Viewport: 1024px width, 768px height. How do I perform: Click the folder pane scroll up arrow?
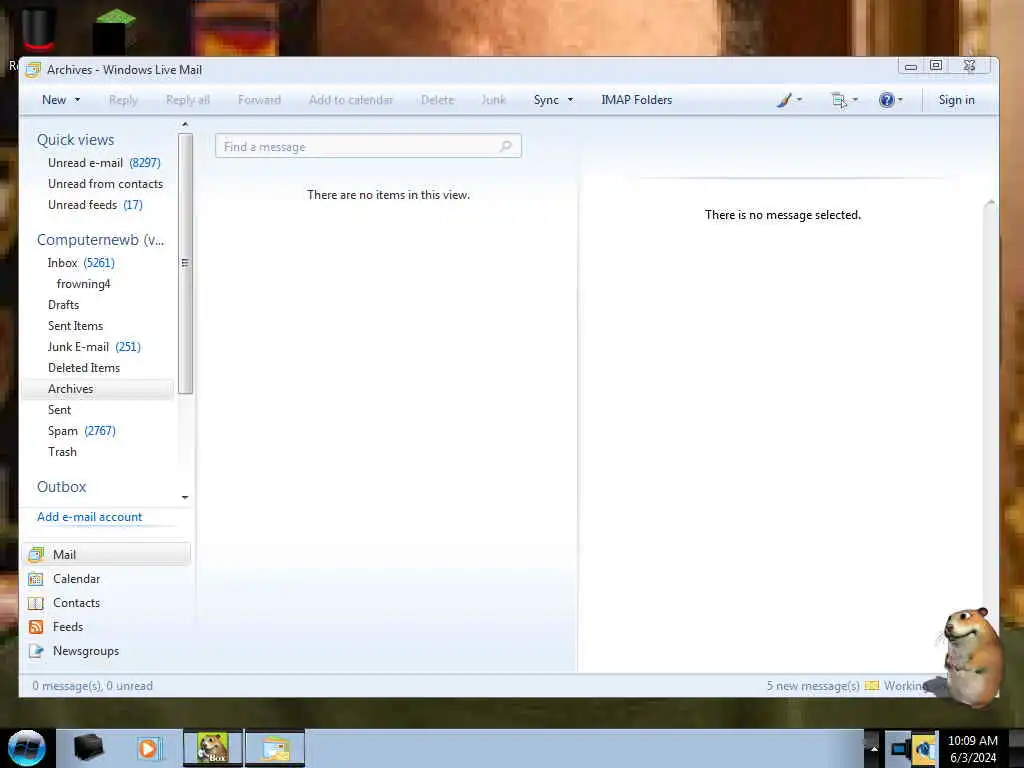(x=185, y=124)
